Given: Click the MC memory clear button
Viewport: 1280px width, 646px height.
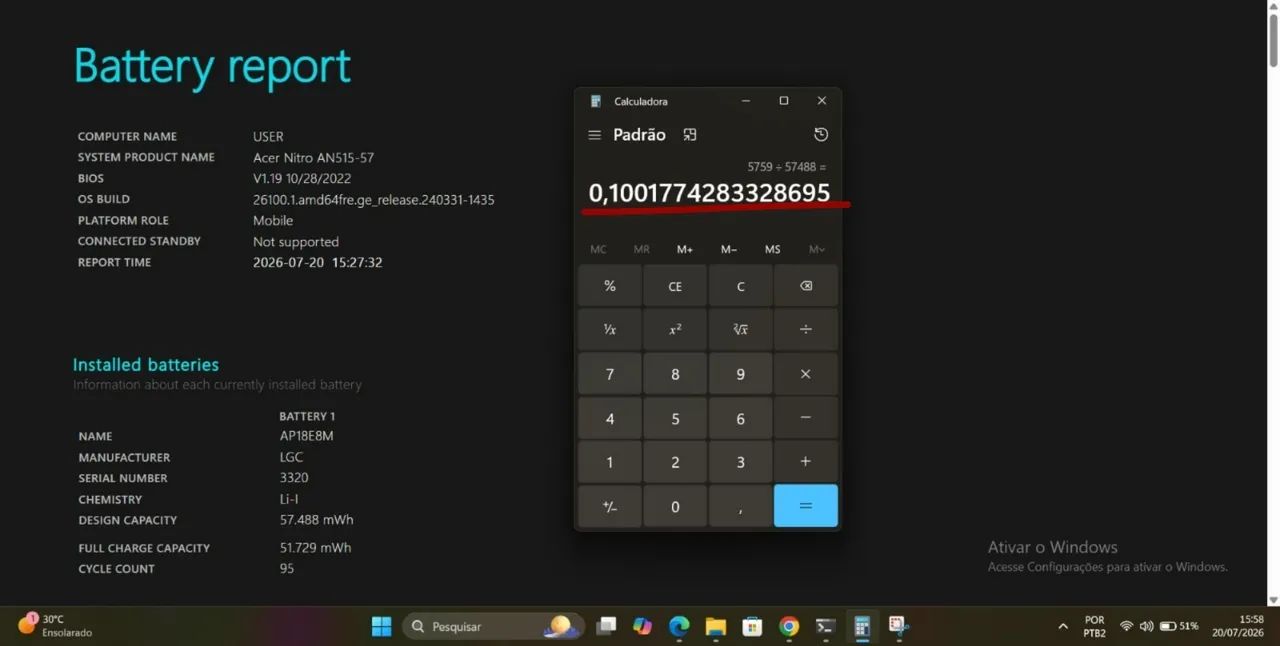Looking at the screenshot, I should tap(598, 249).
